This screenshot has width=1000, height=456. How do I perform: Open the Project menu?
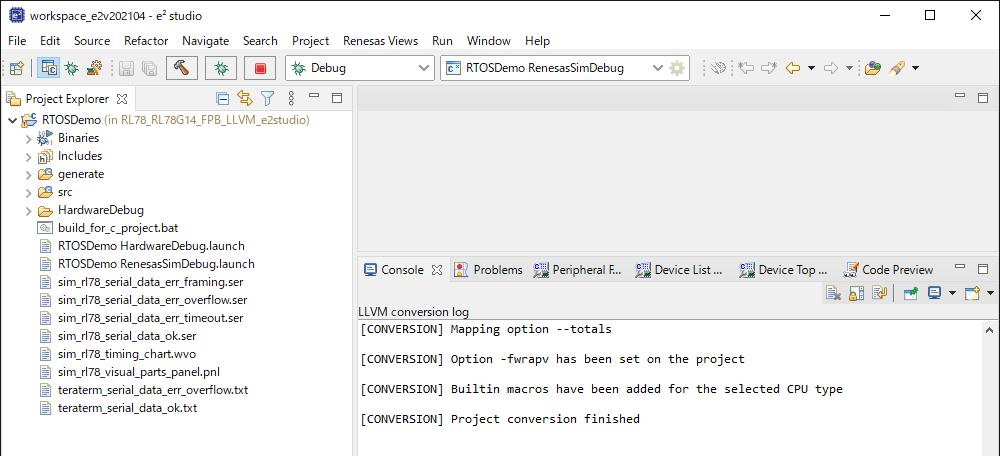pyautogui.click(x=311, y=41)
